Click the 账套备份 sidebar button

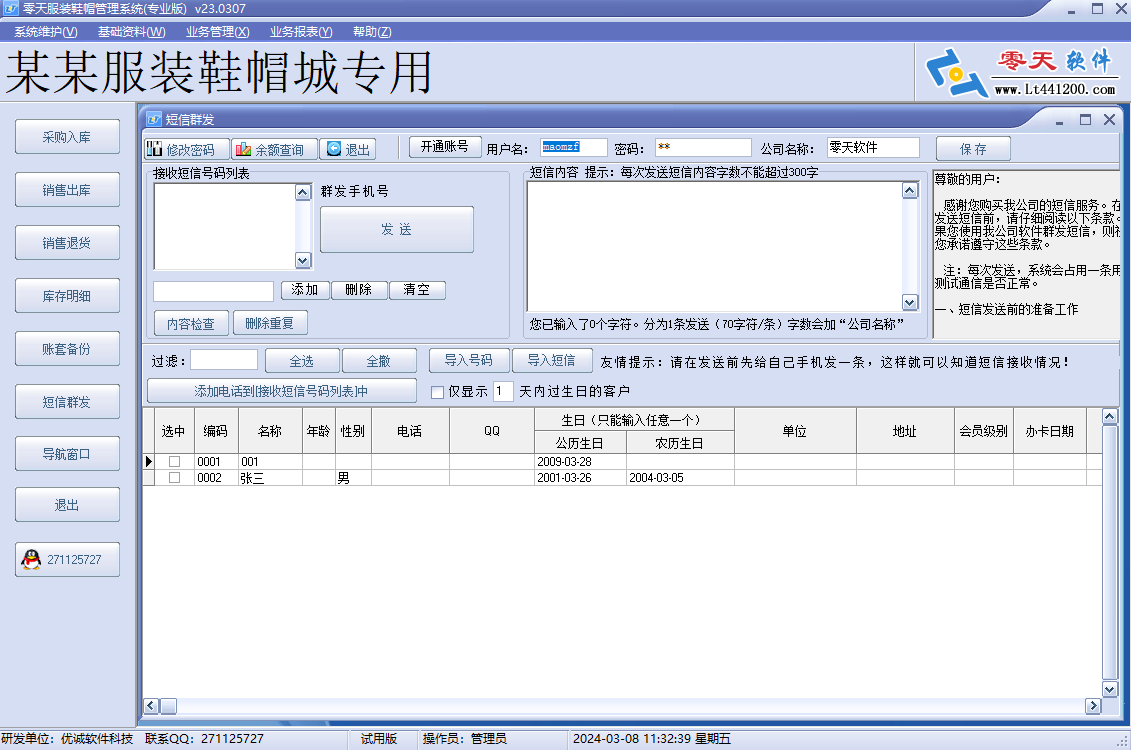(x=67, y=349)
